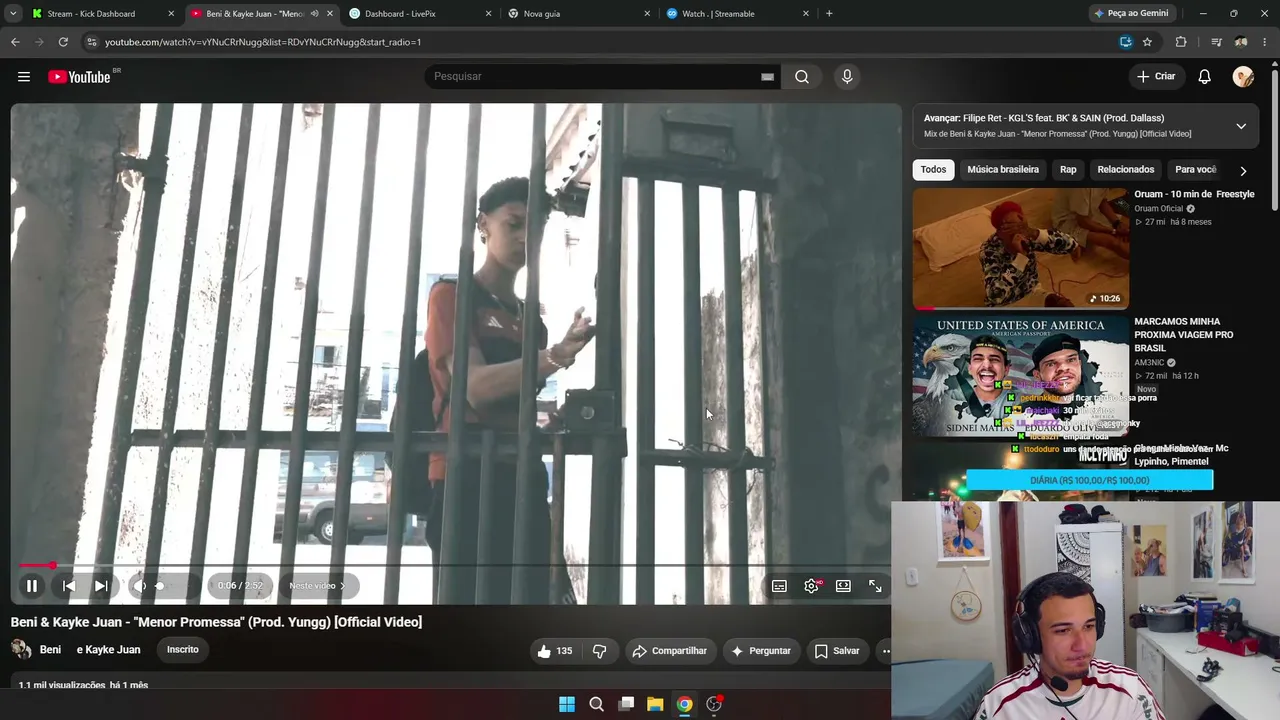The image size is (1280, 720).
Task: Reload the current page
Action: (x=63, y=42)
